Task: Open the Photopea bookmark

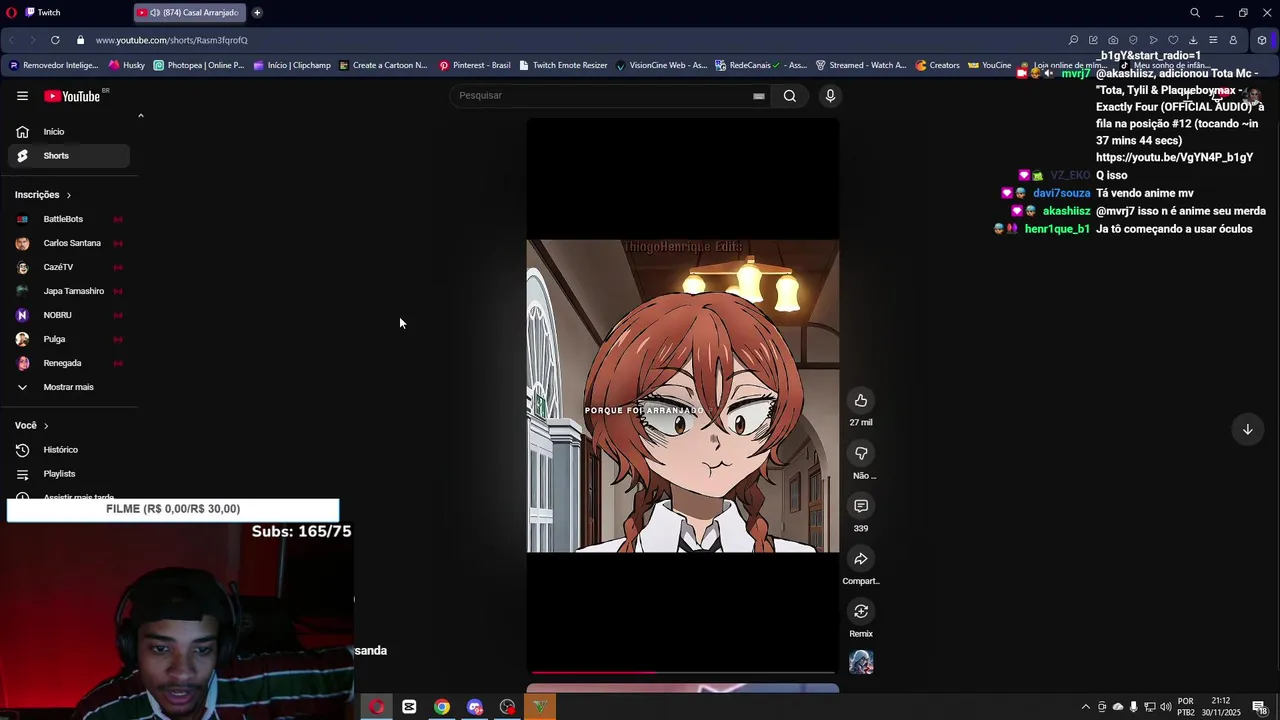Action: click(x=198, y=65)
